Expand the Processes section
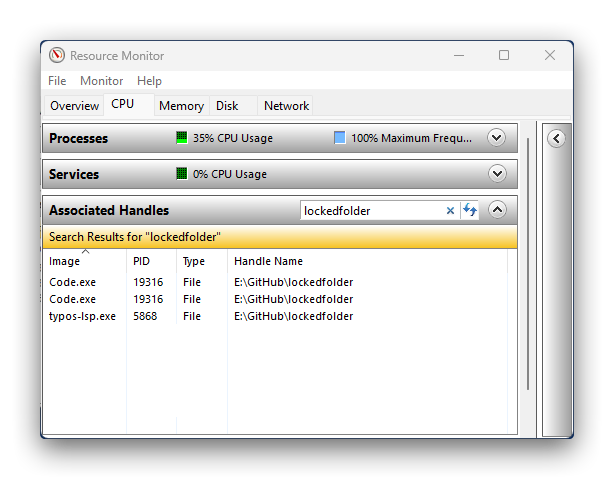The width and height of the screenshot is (614, 489). (x=497, y=138)
